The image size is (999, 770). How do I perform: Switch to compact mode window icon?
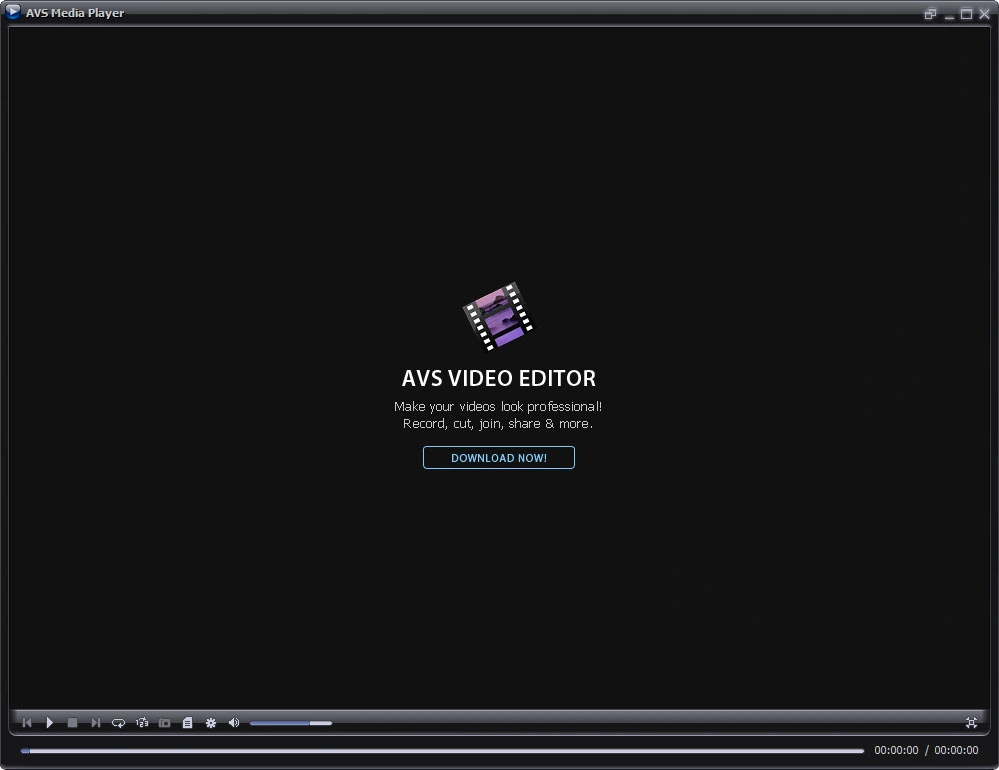(930, 14)
